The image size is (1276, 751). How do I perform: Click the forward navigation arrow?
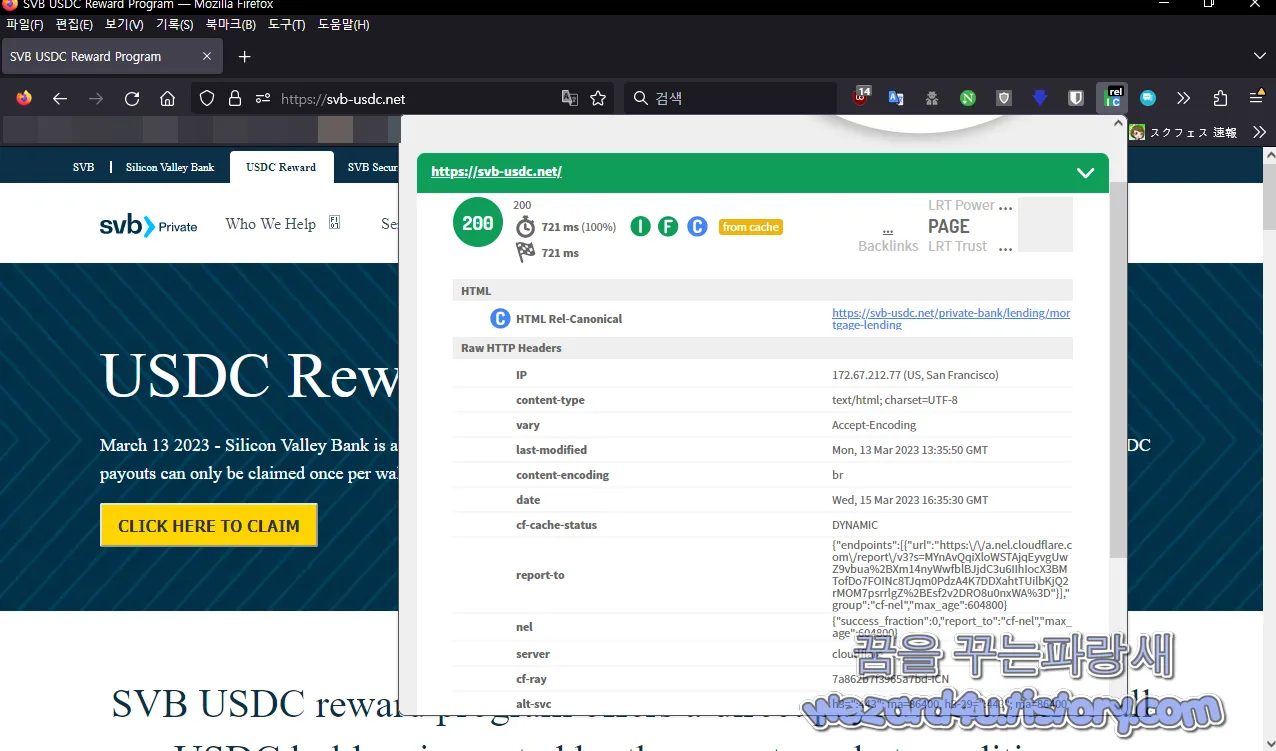tap(96, 98)
